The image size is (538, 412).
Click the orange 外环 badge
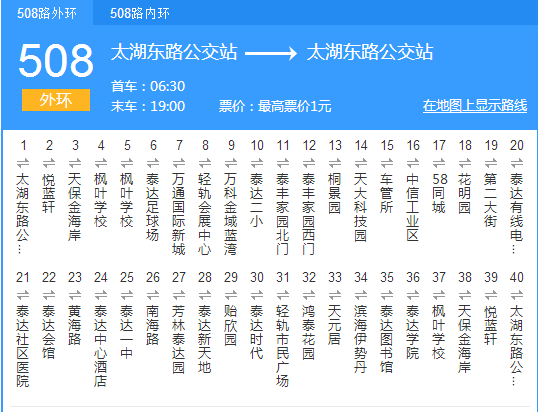click(x=56, y=100)
